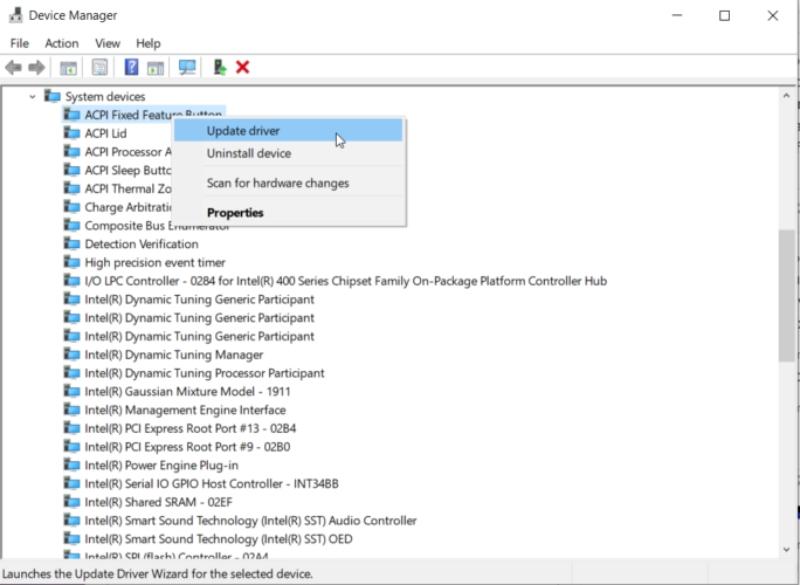Click the Device Manager title bar icon
The width and height of the screenshot is (800, 585).
pos(16,15)
